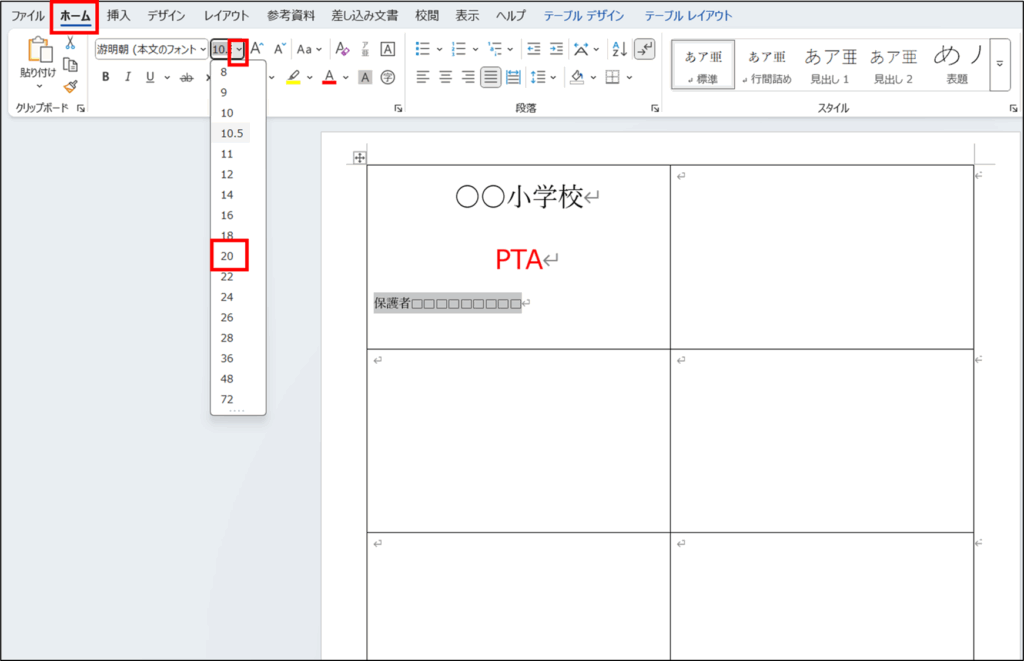This screenshot has height=661, width=1024.
Task: Open the レイアウト tab
Action: pyautogui.click(x=226, y=15)
